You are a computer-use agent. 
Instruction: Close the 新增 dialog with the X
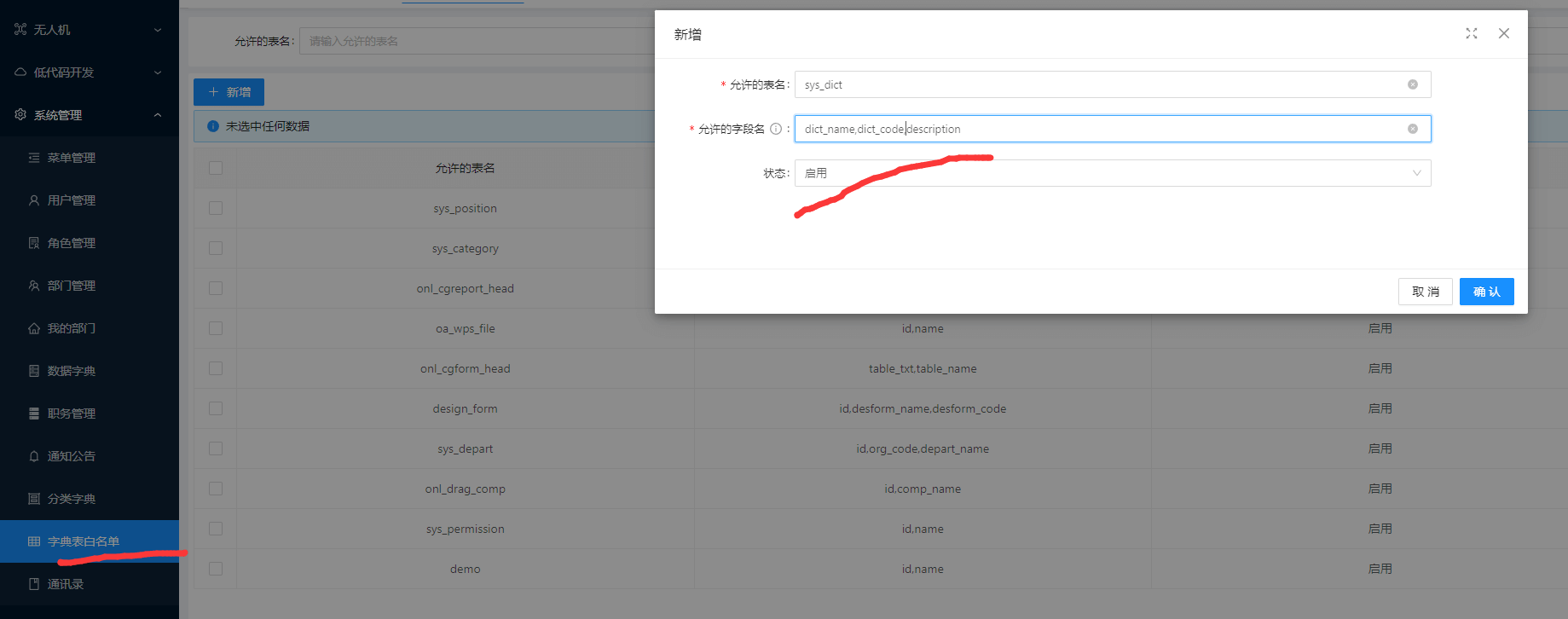(1504, 33)
